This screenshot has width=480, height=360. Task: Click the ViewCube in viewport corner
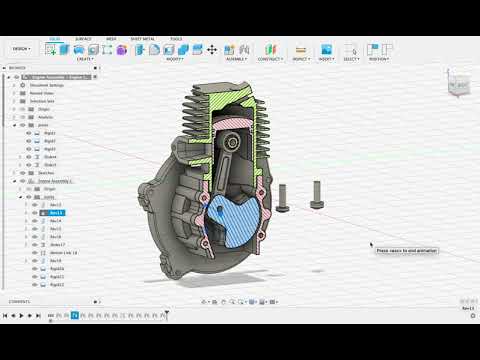460,85
